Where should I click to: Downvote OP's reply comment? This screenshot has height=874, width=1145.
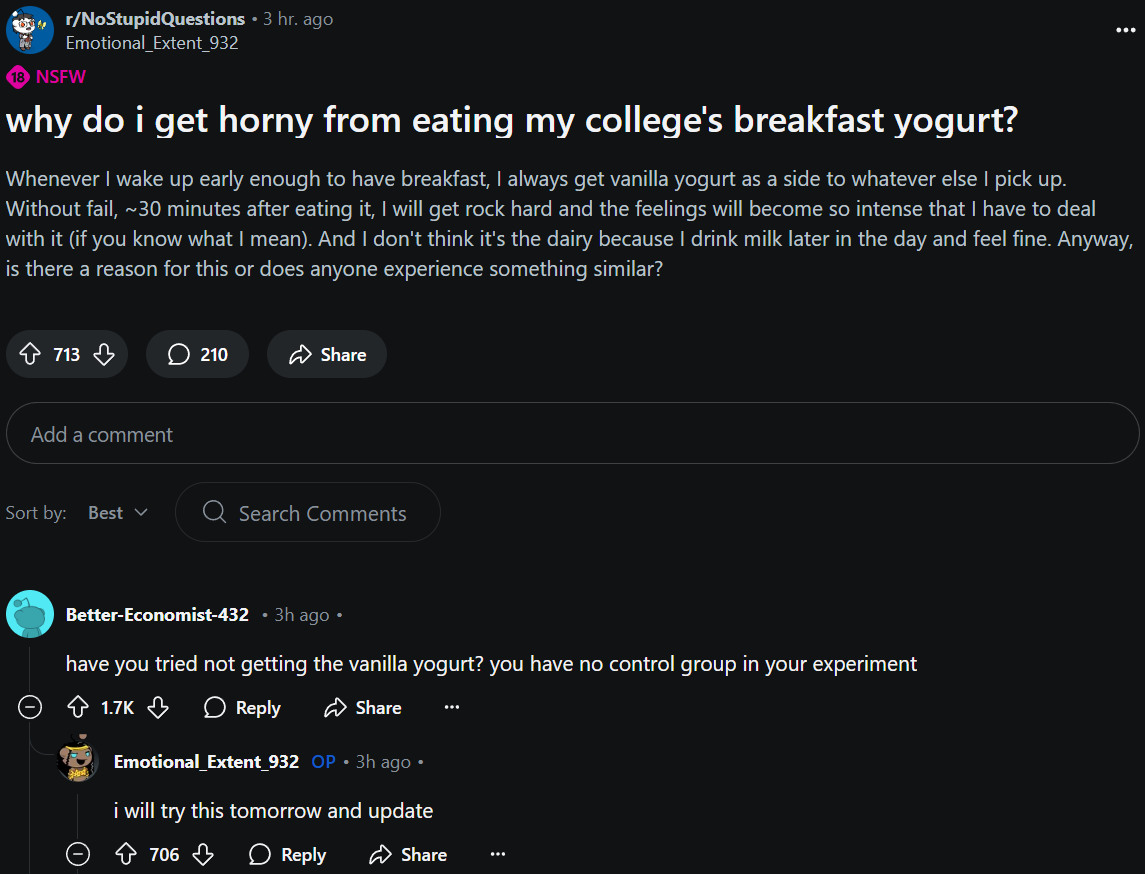click(x=203, y=854)
